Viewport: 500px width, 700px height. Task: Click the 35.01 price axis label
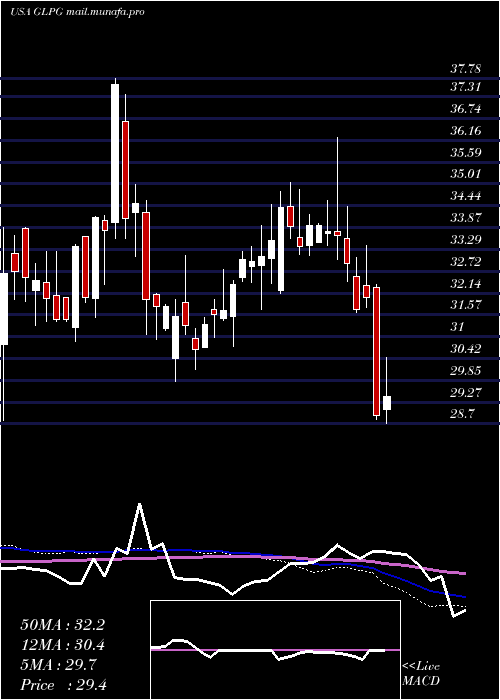465,174
